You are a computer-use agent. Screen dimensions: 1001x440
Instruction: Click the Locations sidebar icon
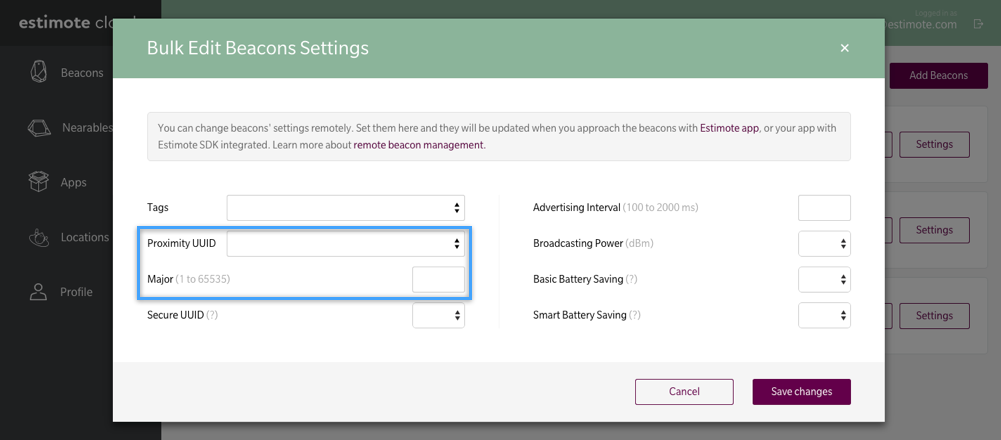[x=39, y=237]
